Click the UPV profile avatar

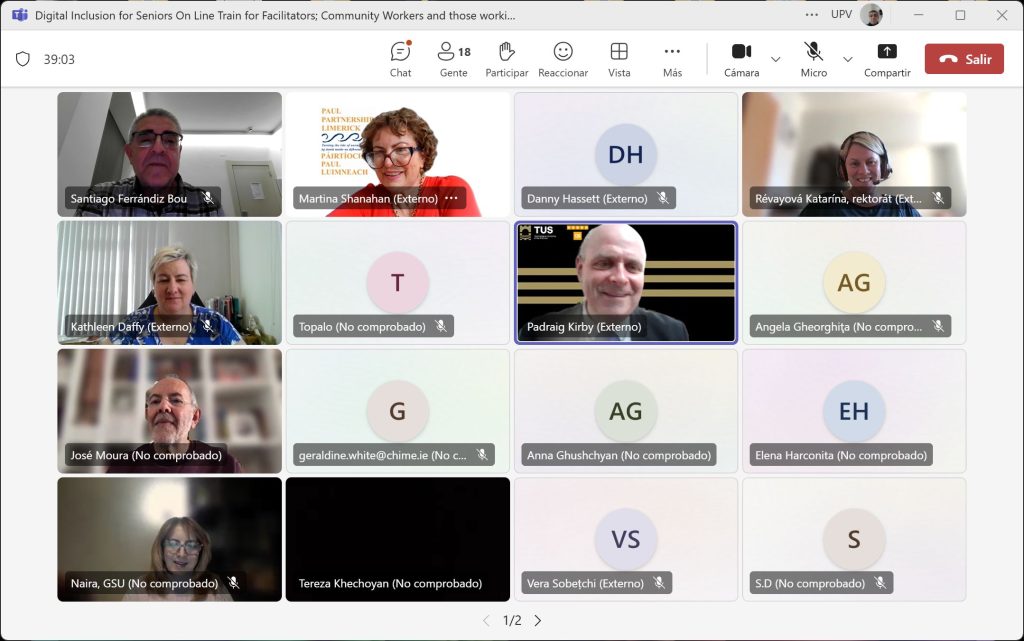pos(871,15)
